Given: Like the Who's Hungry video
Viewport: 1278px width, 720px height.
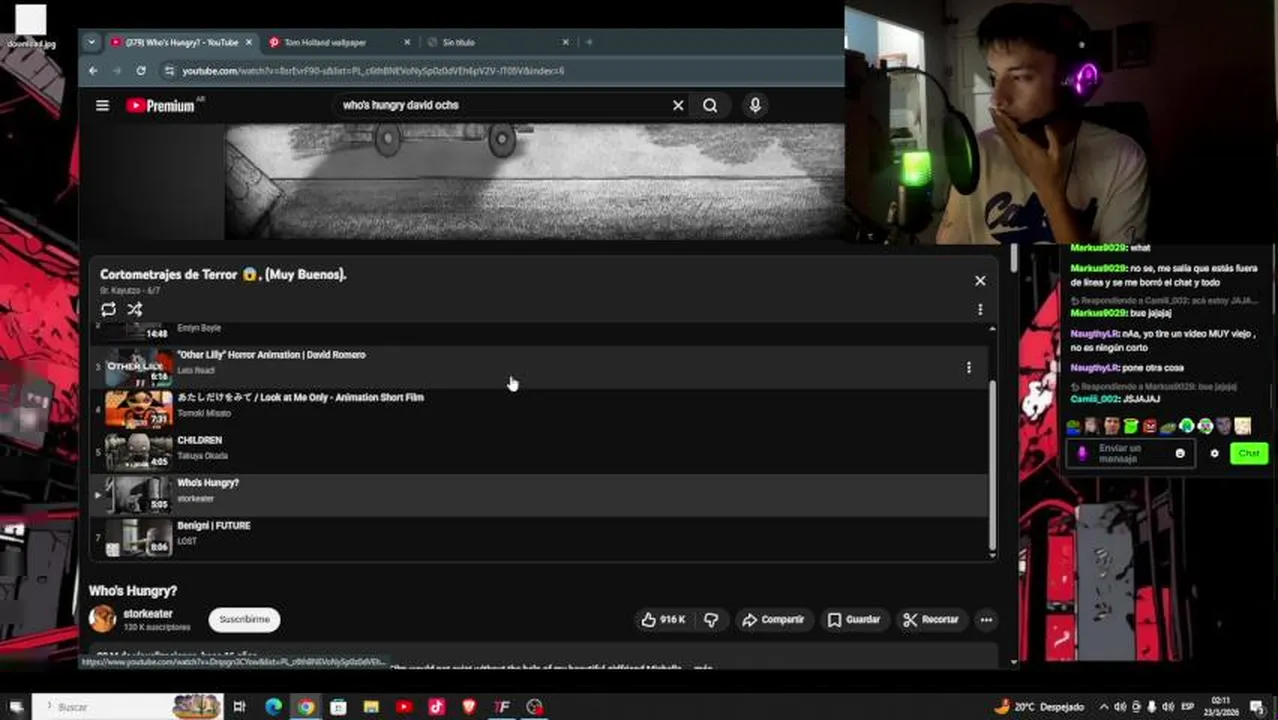Looking at the screenshot, I should pyautogui.click(x=663, y=620).
